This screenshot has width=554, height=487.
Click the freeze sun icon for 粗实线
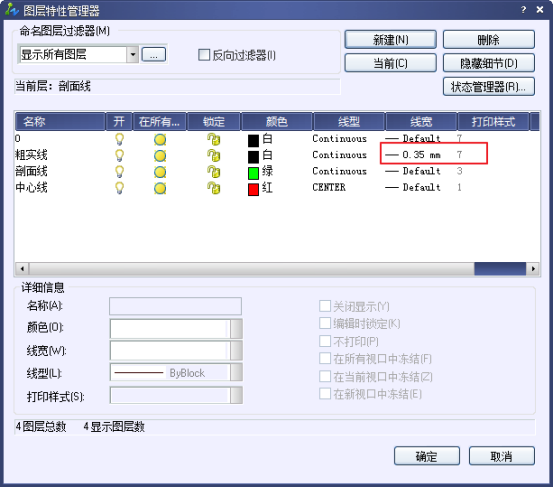[x=160, y=156]
